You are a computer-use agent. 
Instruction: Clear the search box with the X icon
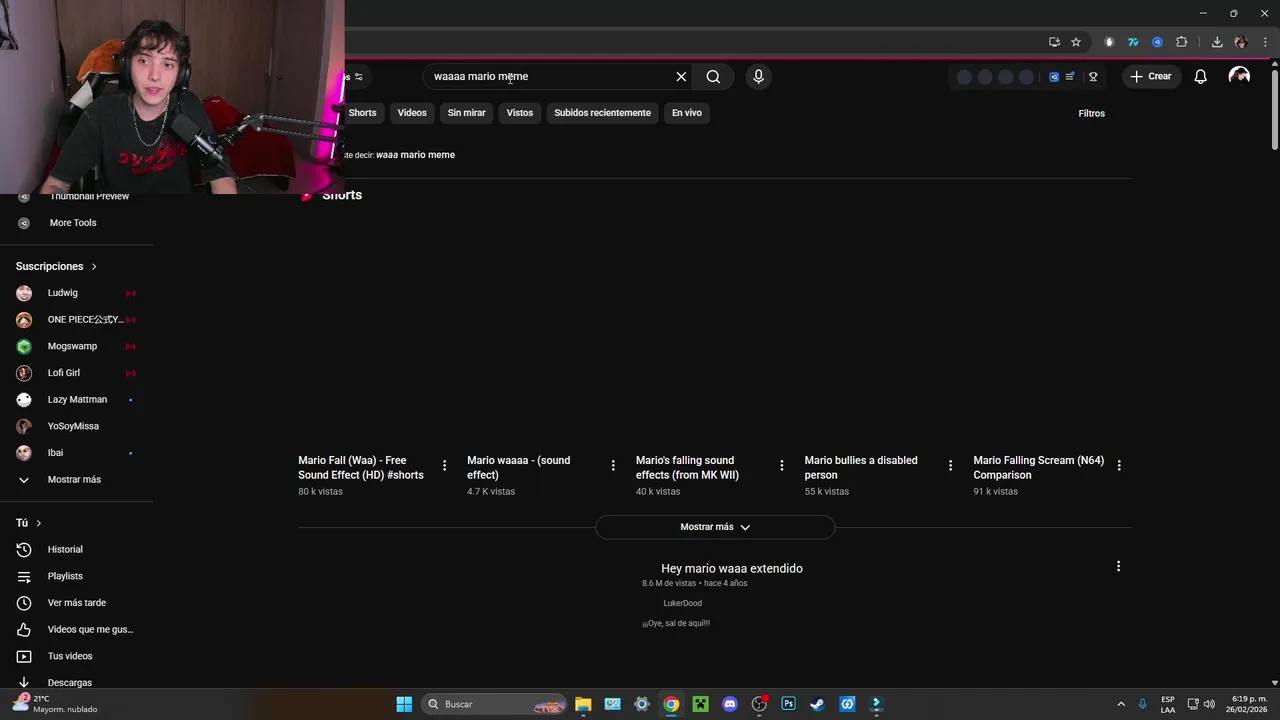click(x=681, y=76)
